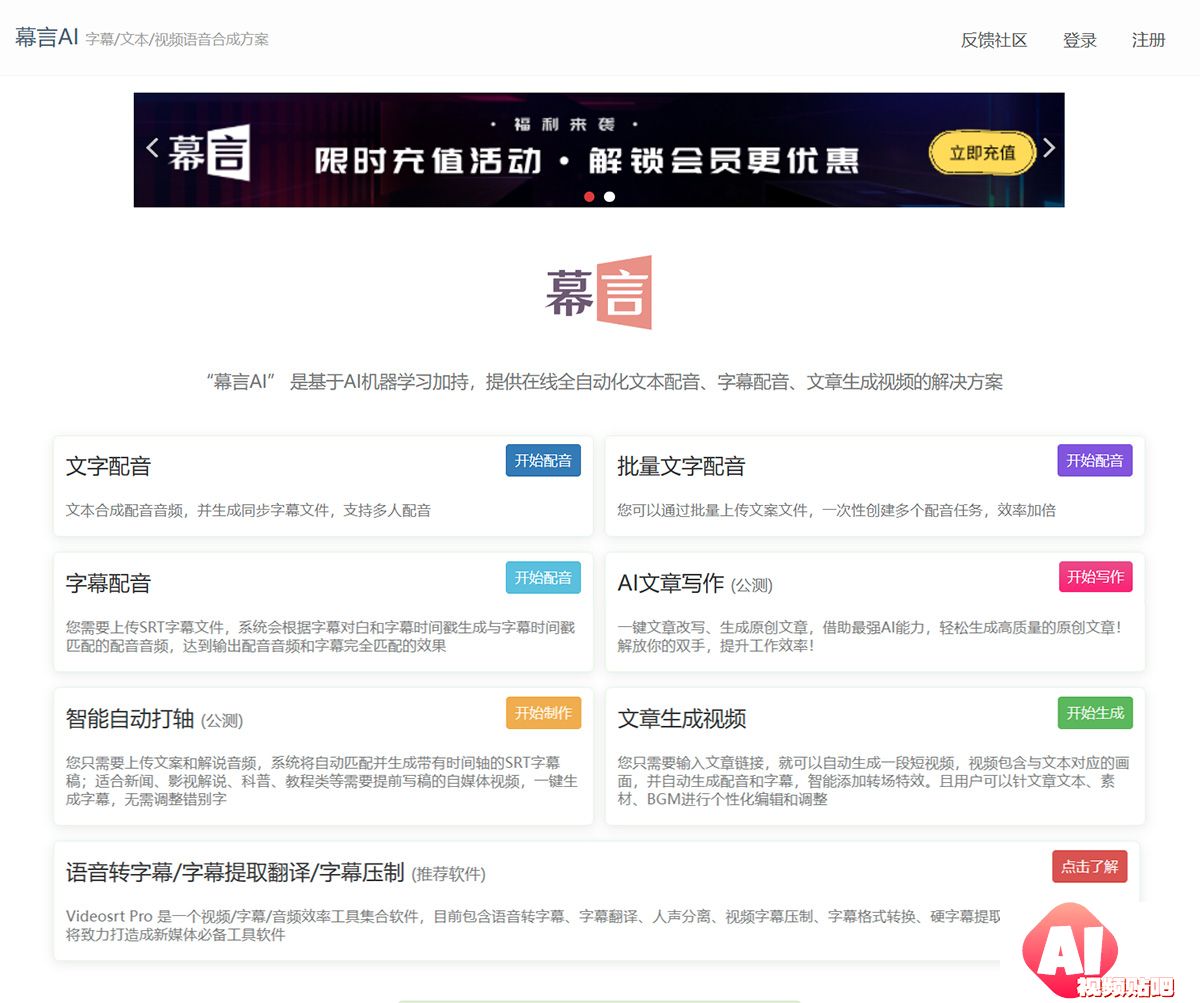This screenshot has width=1200, height=1003.
Task: Click the pink 开始写作 button
Action: (1095, 577)
